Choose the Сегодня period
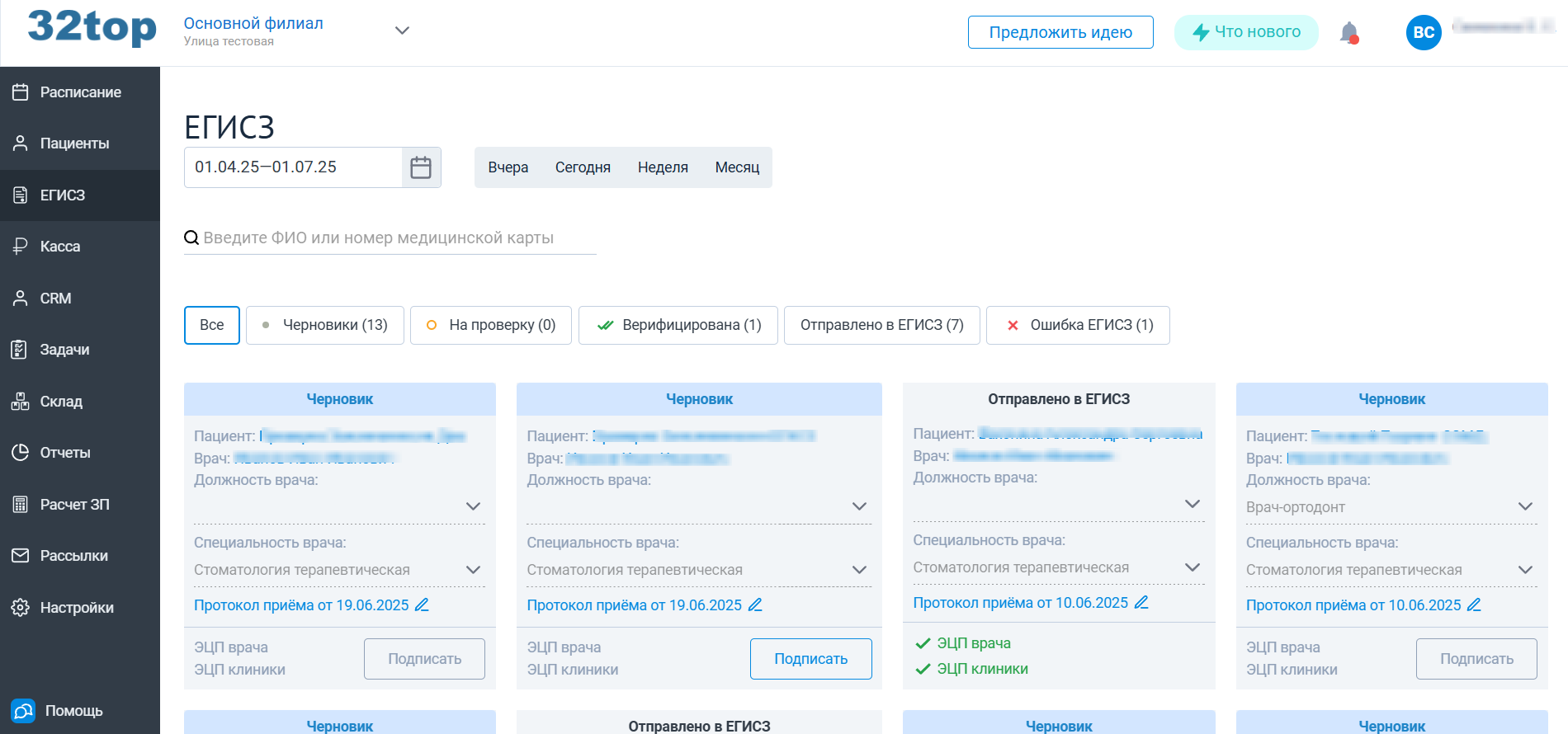The height and width of the screenshot is (734, 1568). (x=583, y=167)
